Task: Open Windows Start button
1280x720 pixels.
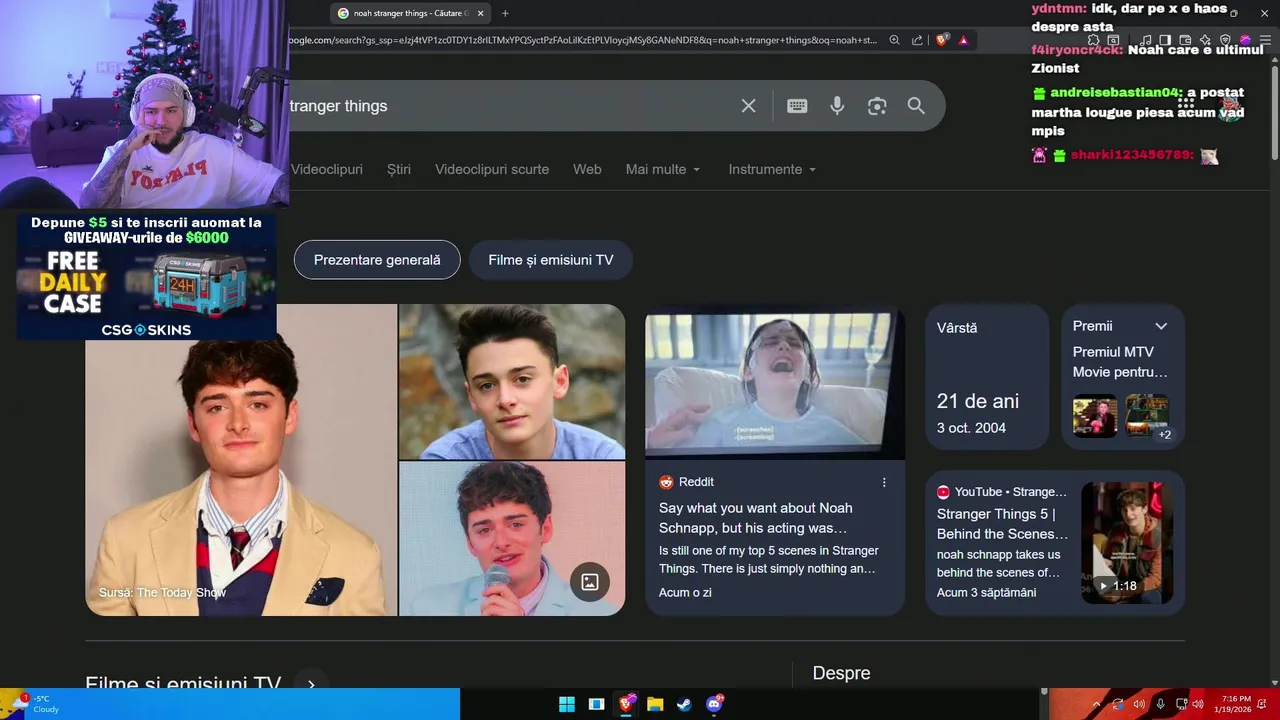Action: 567,704
